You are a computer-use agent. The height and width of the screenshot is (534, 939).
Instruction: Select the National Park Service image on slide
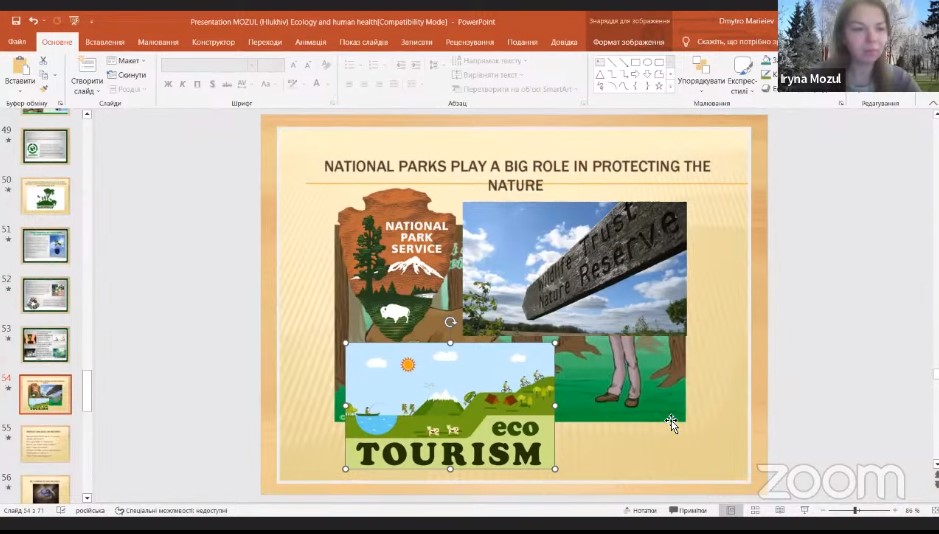tap(398, 263)
